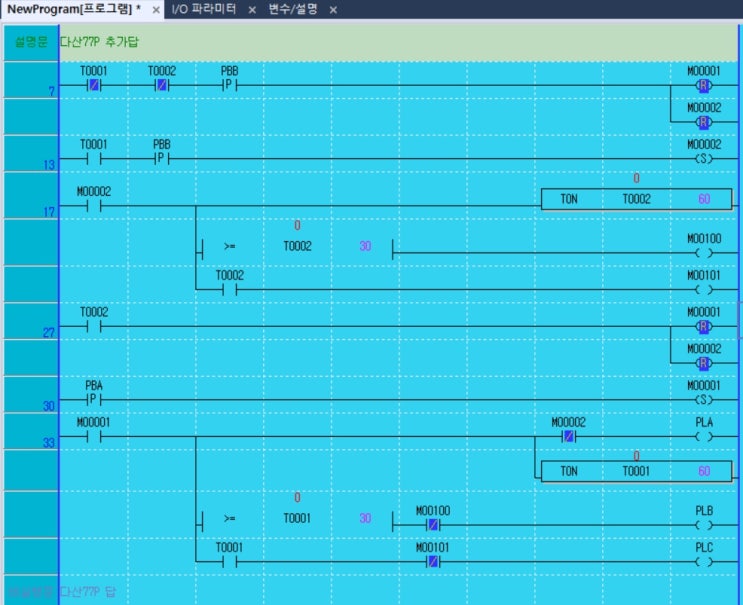Select the M00002 normally-closed contact before PLA
The width and height of the screenshot is (743, 605).
point(569,436)
